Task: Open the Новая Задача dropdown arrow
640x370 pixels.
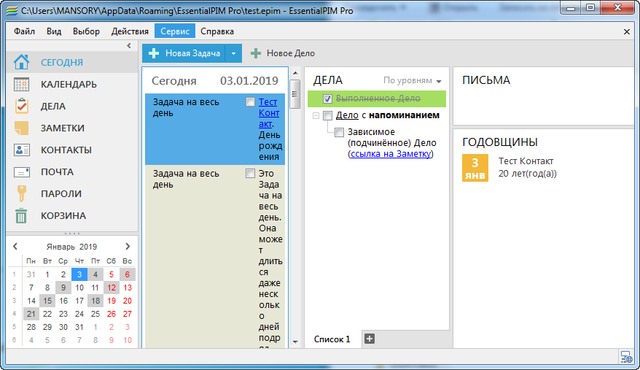Action: point(233,53)
